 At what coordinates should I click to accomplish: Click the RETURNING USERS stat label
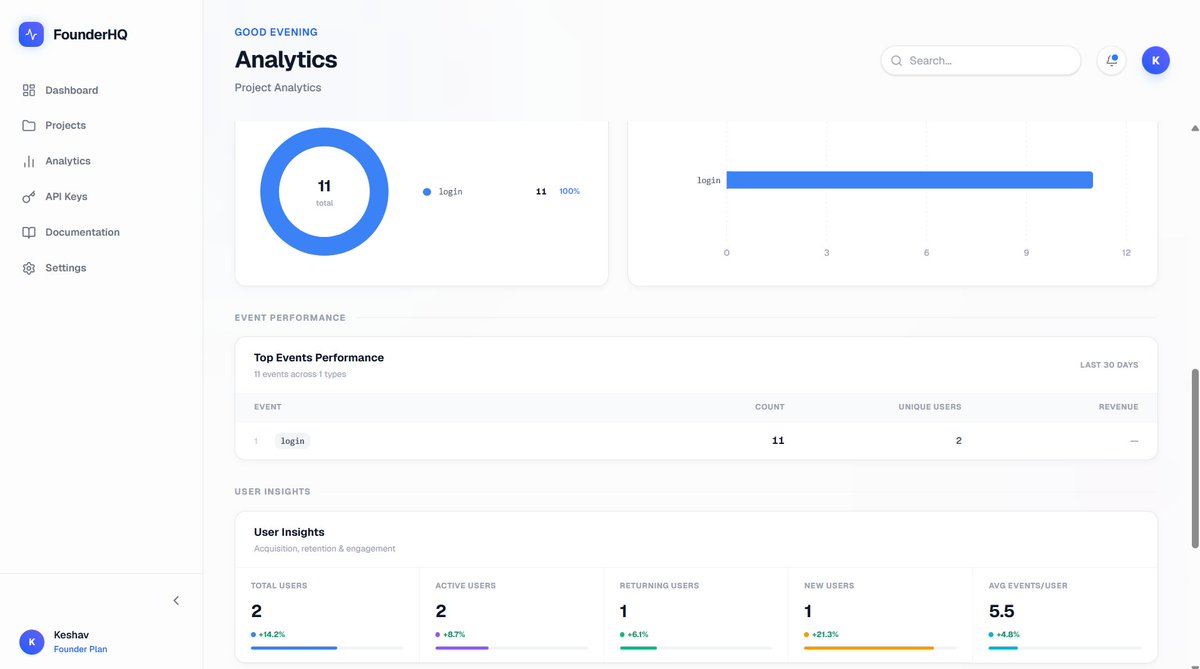[x=660, y=586]
